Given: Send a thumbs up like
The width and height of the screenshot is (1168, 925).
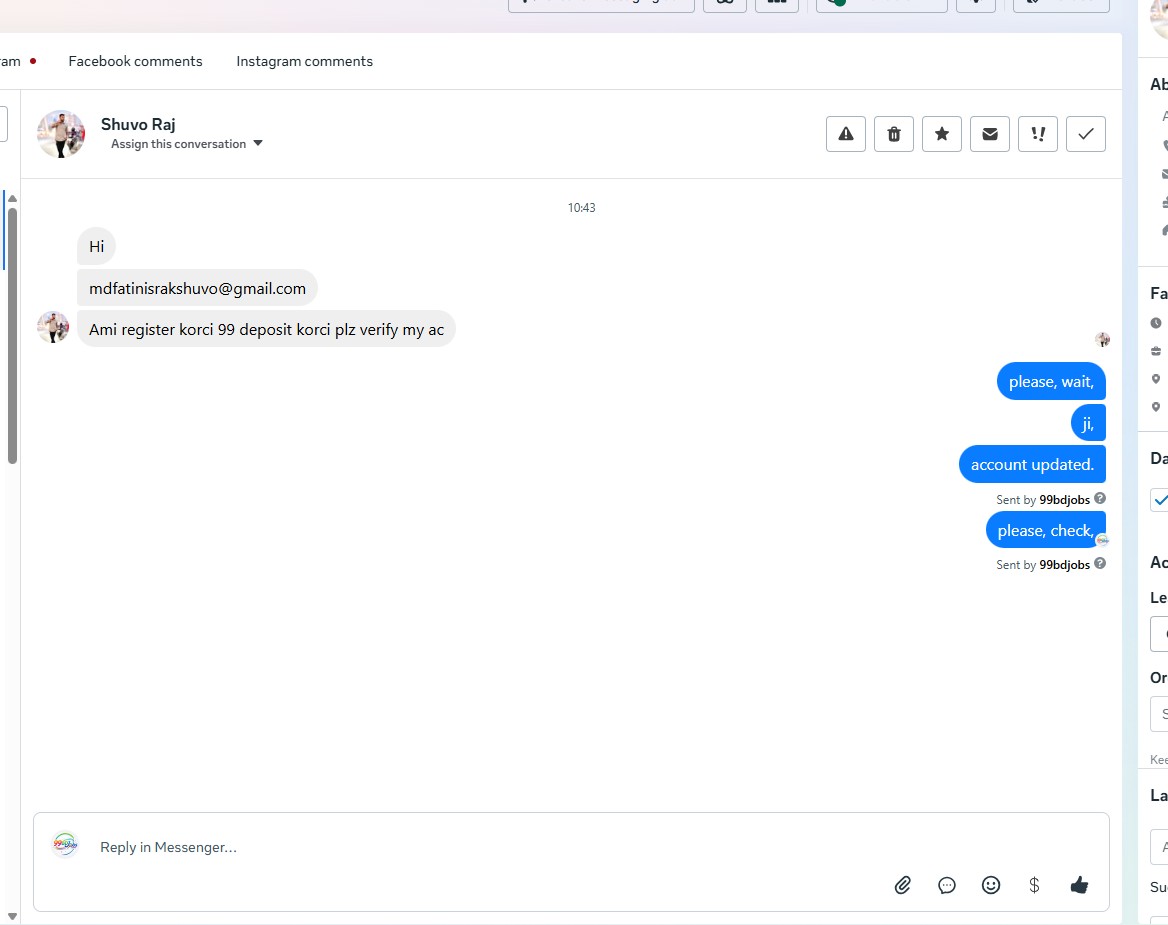Looking at the screenshot, I should 1079,885.
